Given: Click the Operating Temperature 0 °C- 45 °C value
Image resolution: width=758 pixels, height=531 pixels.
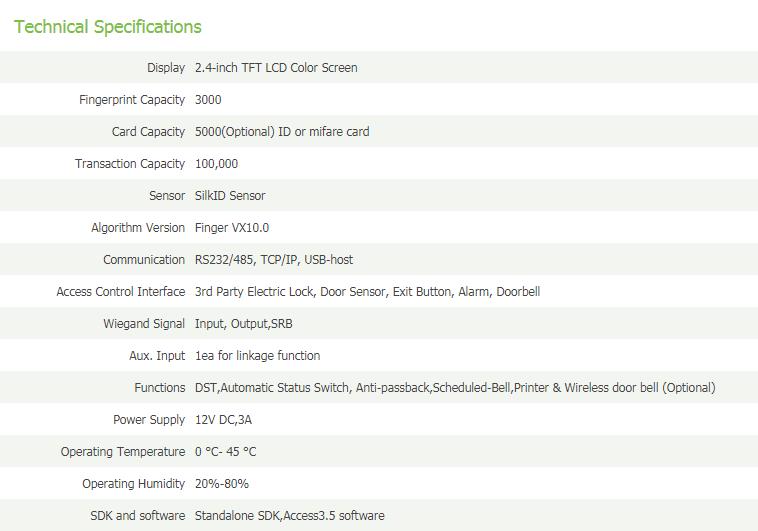Looking at the screenshot, I should 225,452.
